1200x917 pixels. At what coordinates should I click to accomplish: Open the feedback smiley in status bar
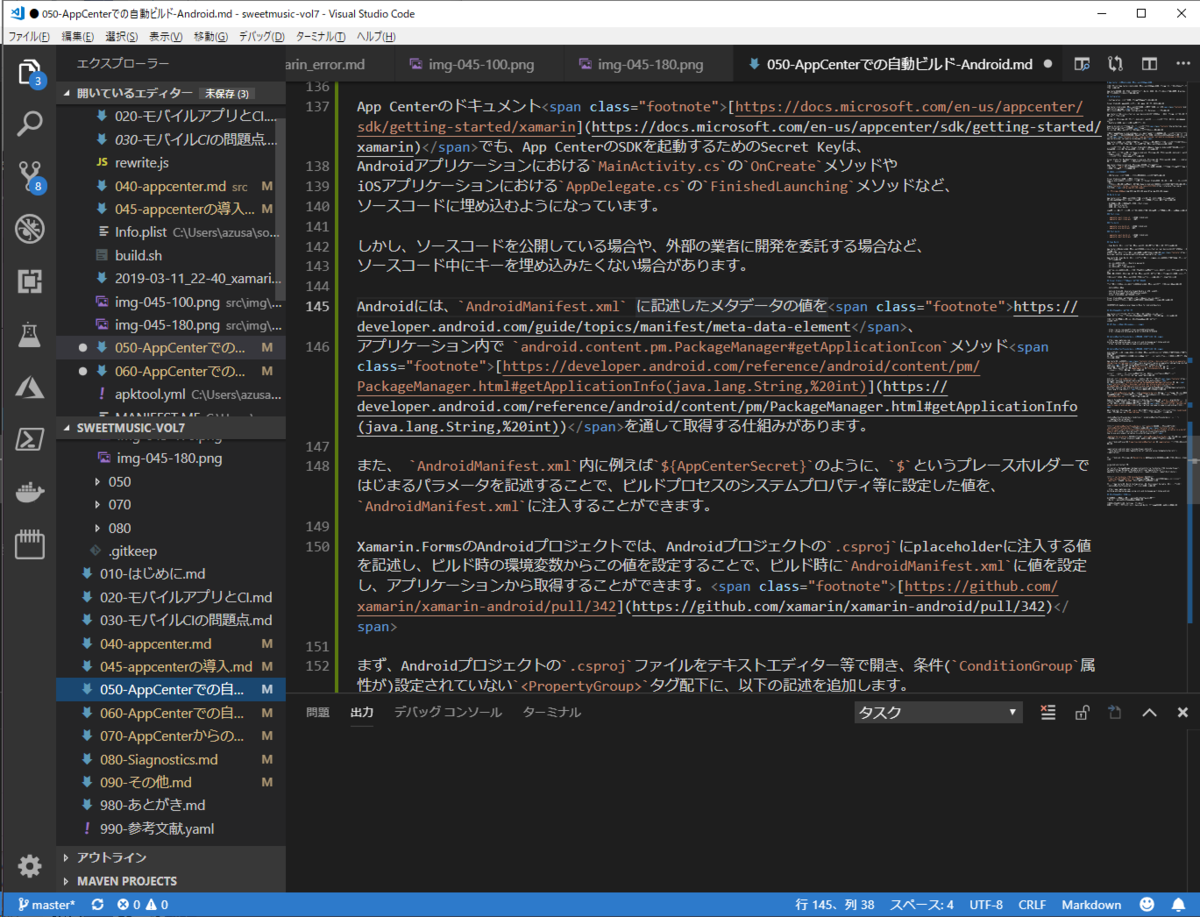click(1147, 905)
